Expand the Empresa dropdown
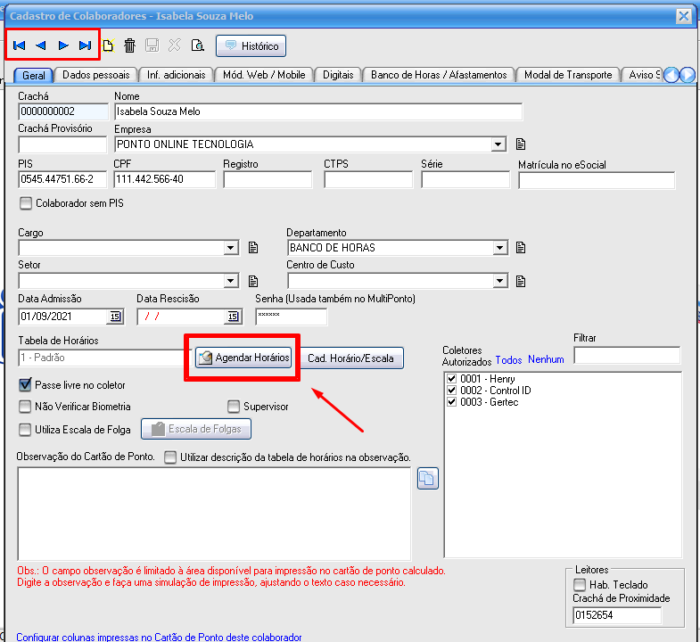Screen dimensions: 700x642 [498, 144]
